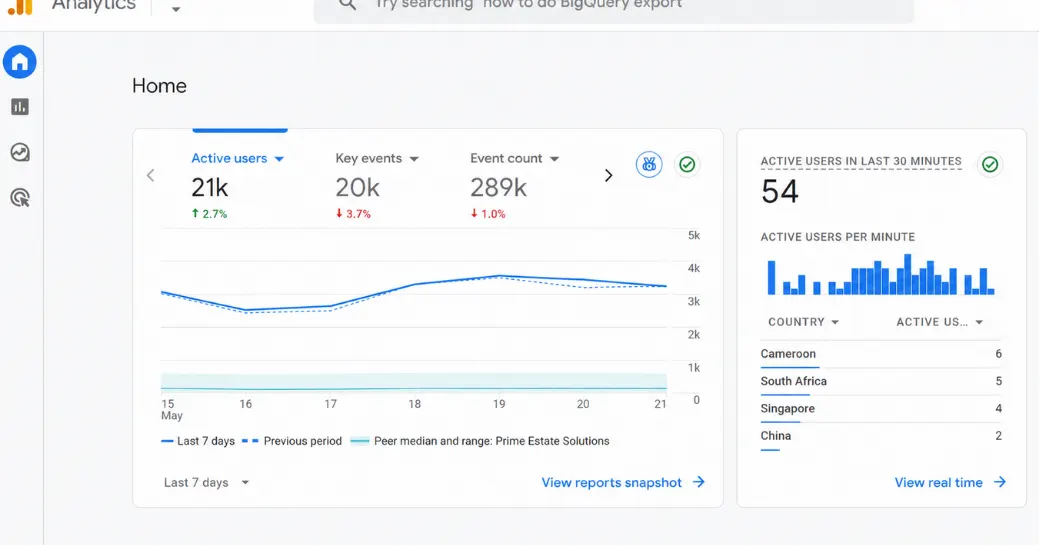Open the Reports bar-chart icon

[x=20, y=107]
